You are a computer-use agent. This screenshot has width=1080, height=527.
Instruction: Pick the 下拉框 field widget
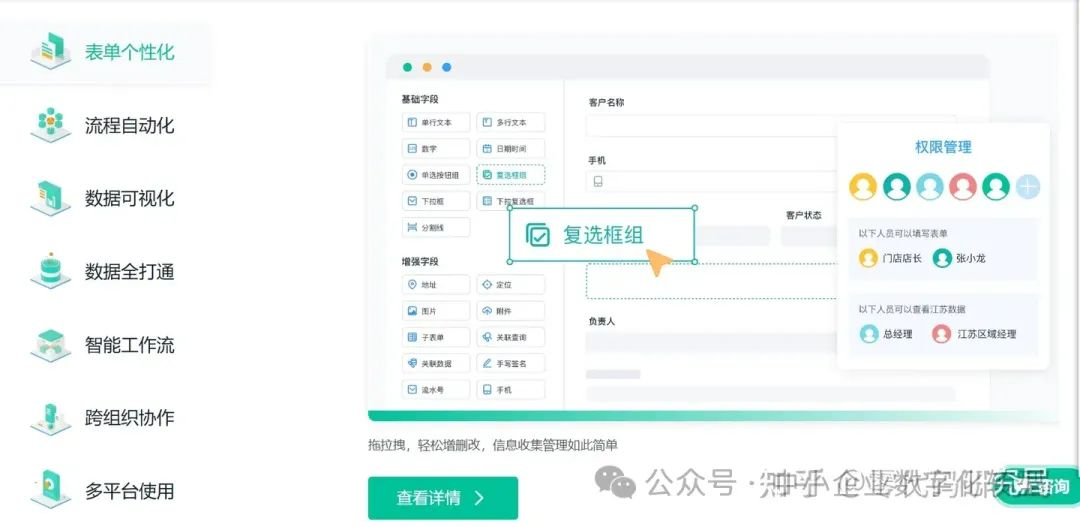click(436, 201)
